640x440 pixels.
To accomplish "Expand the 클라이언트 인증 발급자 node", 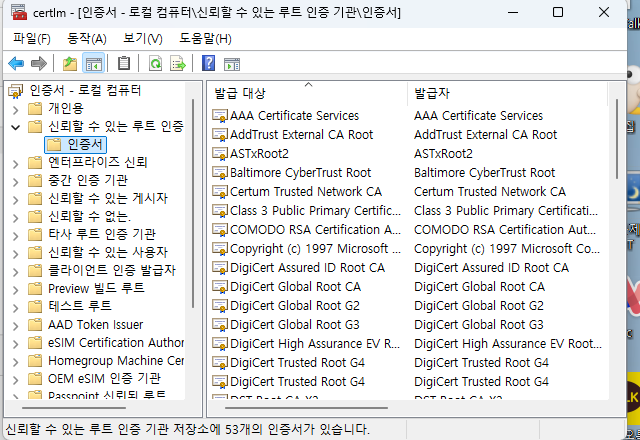I will pyautogui.click(x=15, y=271).
